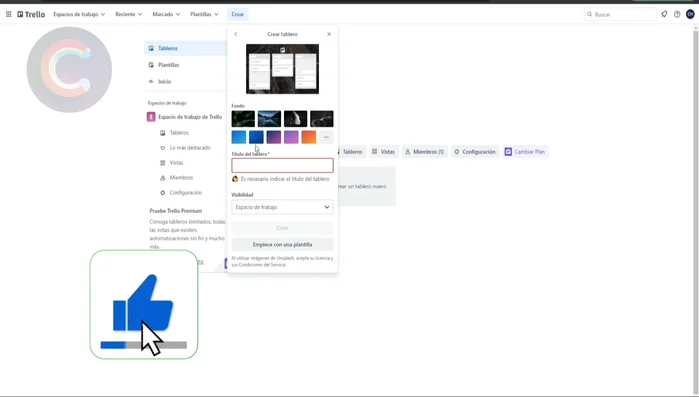Go back in the Crear tablero popup
699x397 pixels.
tap(236, 34)
